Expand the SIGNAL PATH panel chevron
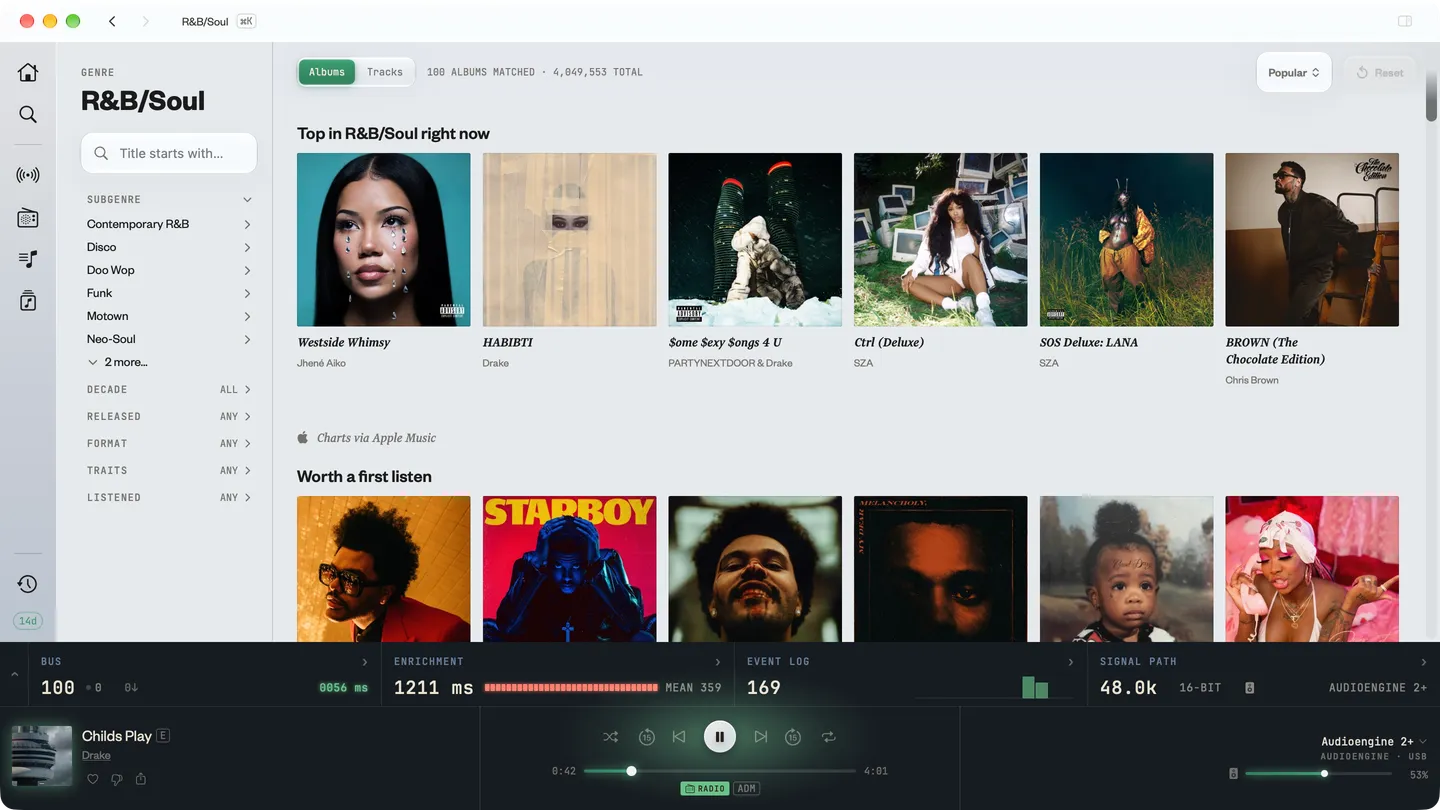This screenshot has width=1440, height=810. 1424,662
